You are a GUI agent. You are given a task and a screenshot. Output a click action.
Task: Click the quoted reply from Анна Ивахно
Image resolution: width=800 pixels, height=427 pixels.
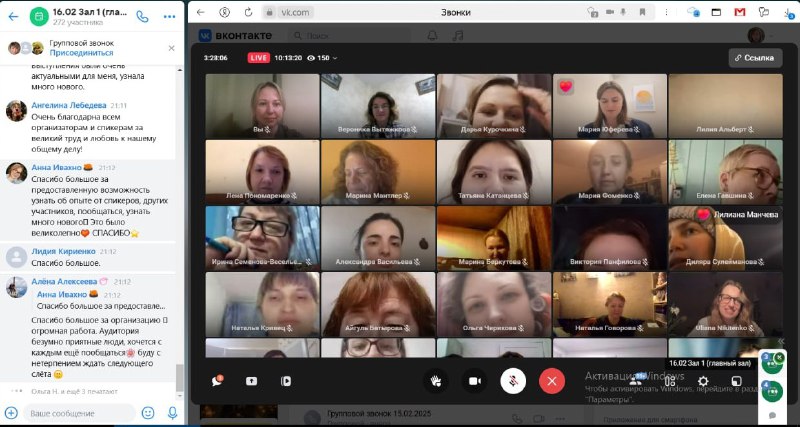[101, 300]
